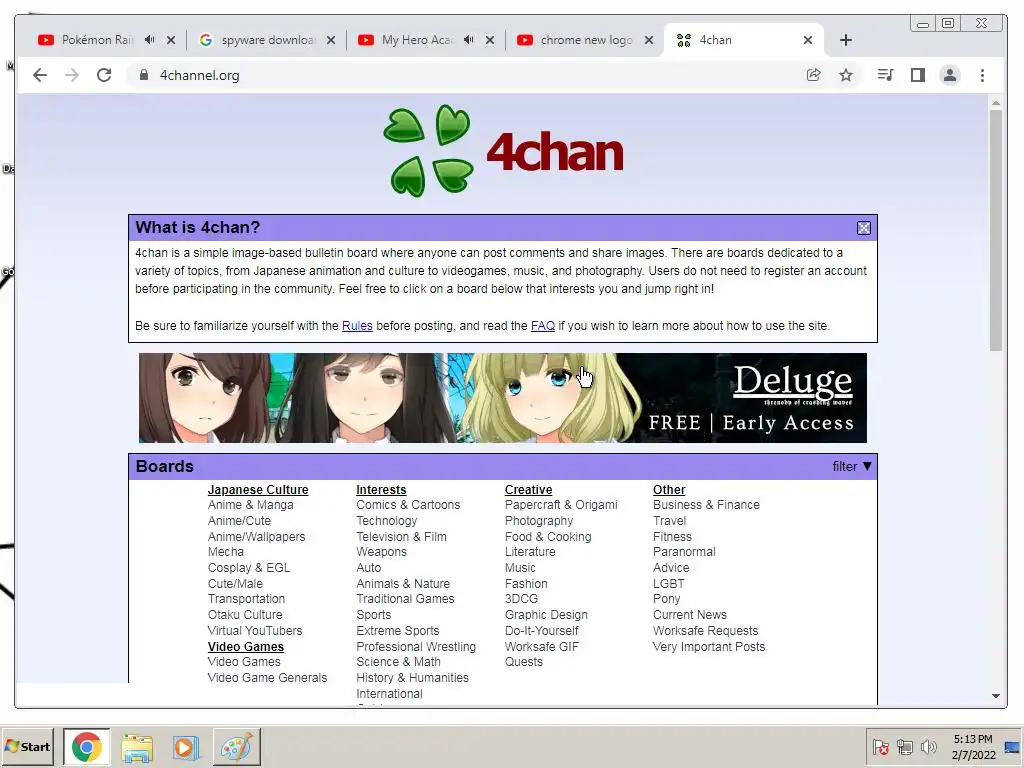Image resolution: width=1024 pixels, height=768 pixels.
Task: Expand the Boards filter dropdown
Action: (x=852, y=466)
